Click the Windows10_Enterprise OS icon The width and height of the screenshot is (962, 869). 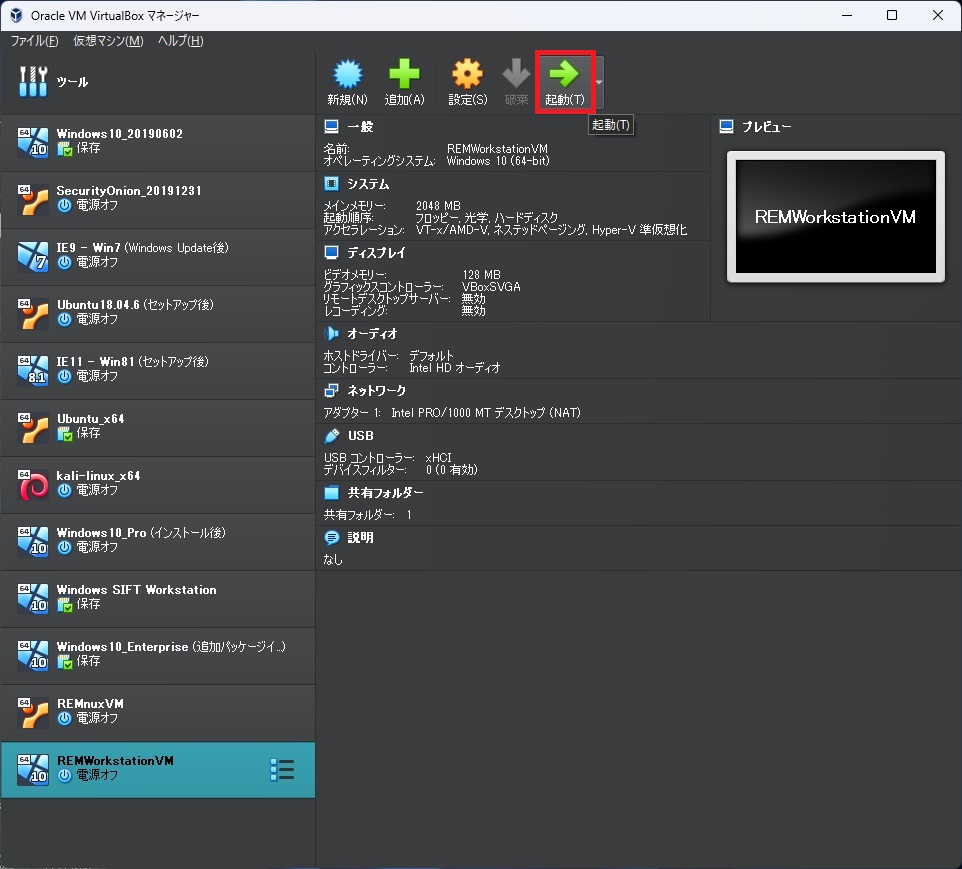[x=33, y=657]
